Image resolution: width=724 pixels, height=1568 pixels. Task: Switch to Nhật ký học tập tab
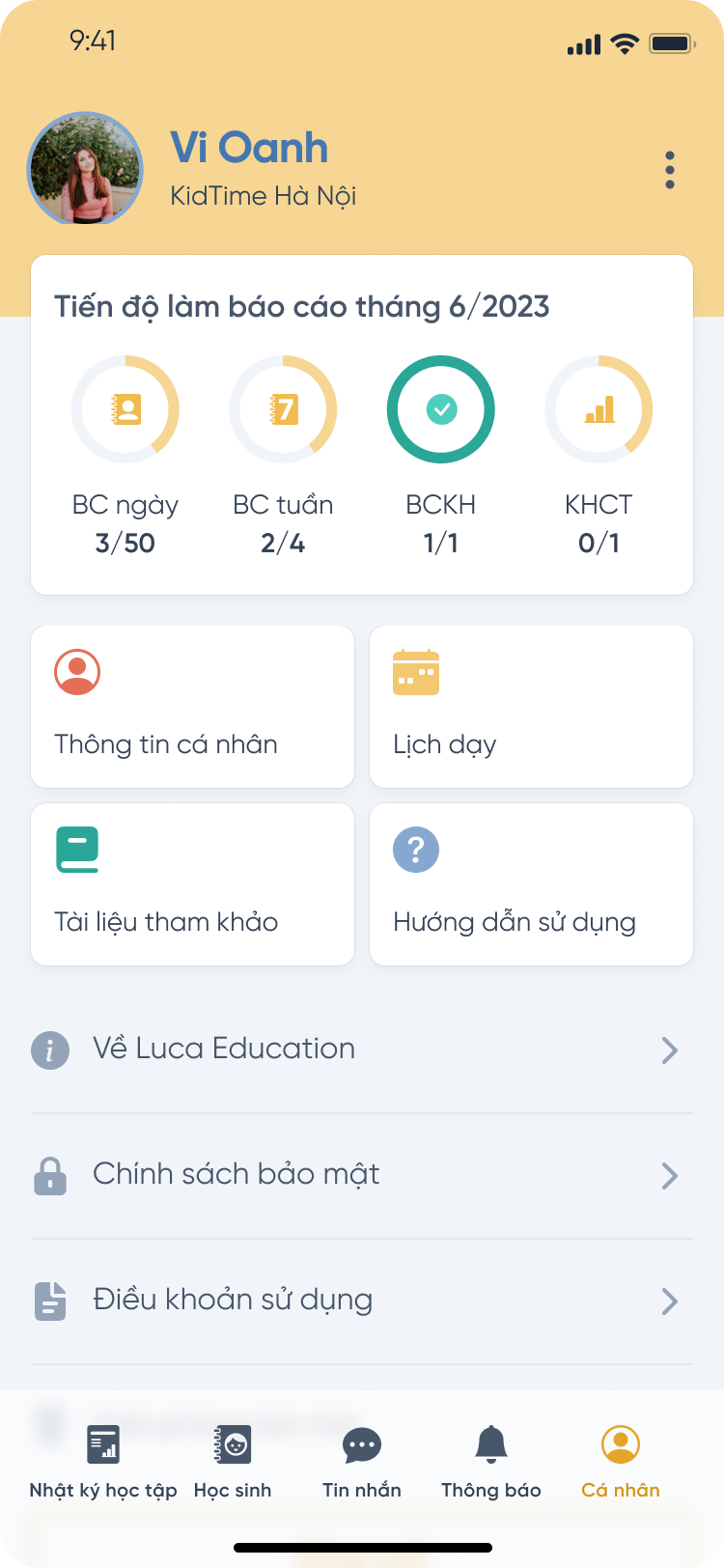pos(103,1463)
